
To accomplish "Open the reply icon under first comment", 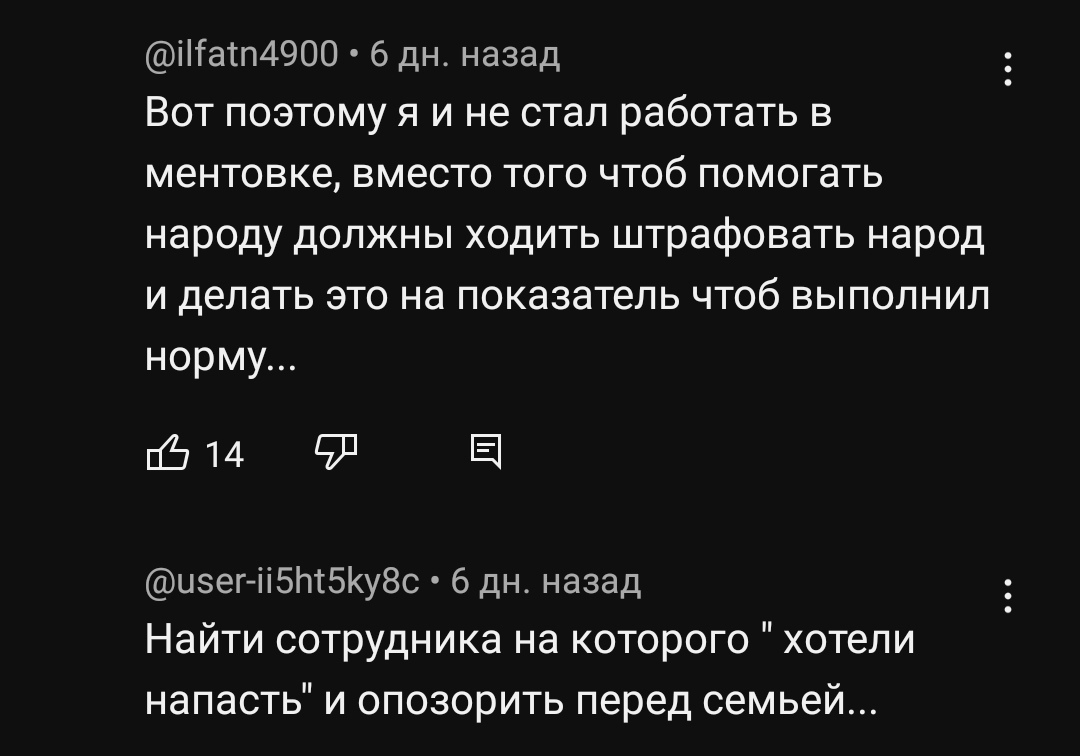I will [486, 453].
